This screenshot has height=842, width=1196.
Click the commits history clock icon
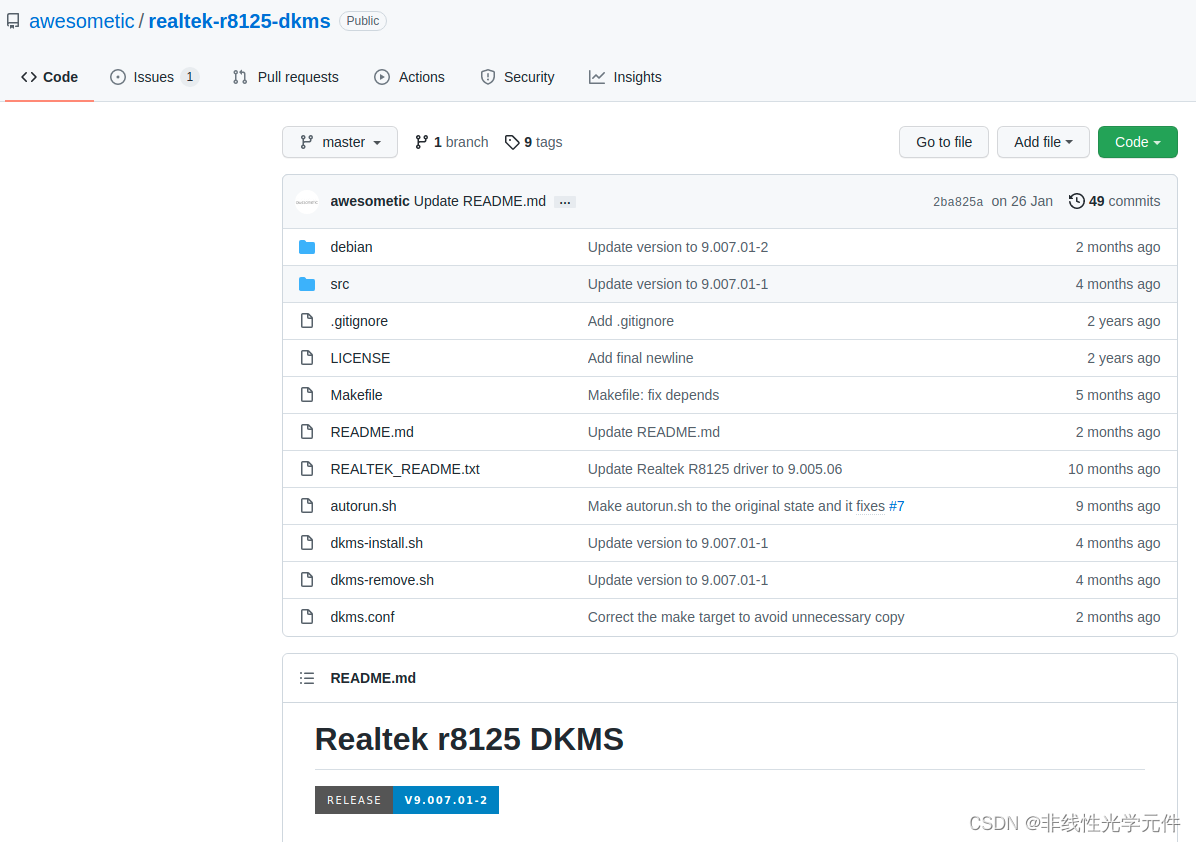point(1076,201)
